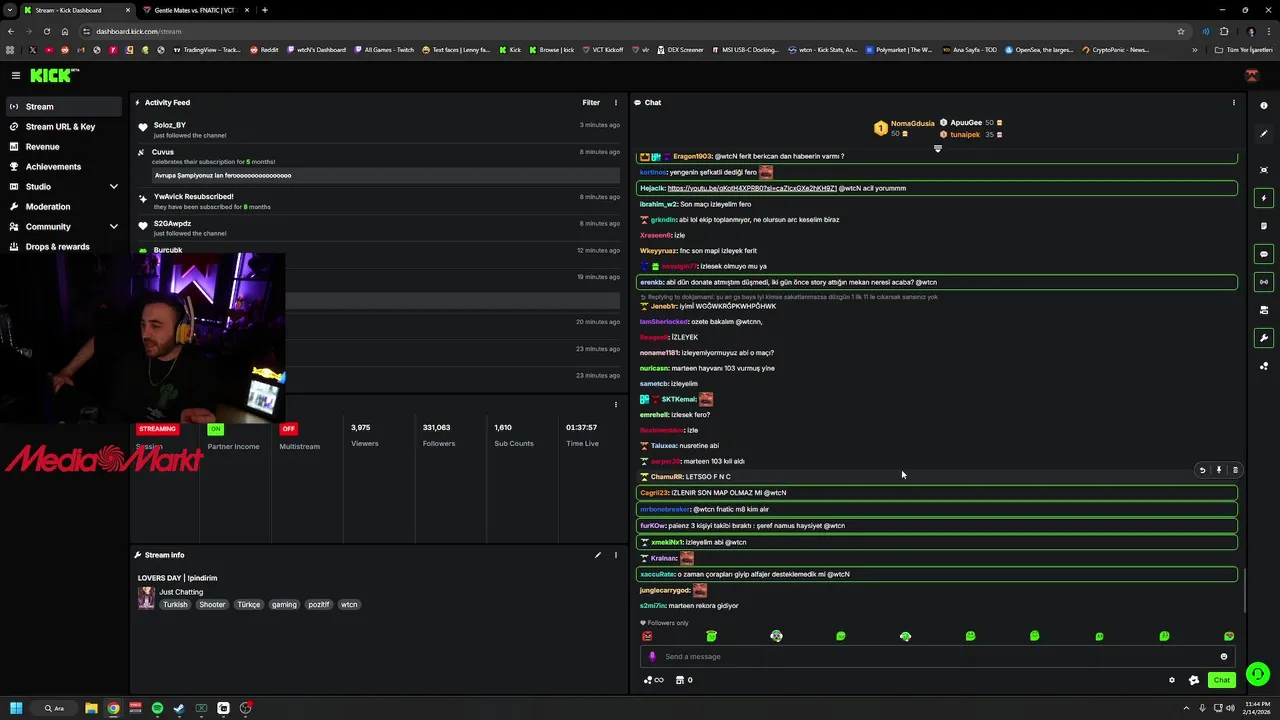Open the Windows Start menu
The height and width of the screenshot is (720, 1280).
pos(16,708)
